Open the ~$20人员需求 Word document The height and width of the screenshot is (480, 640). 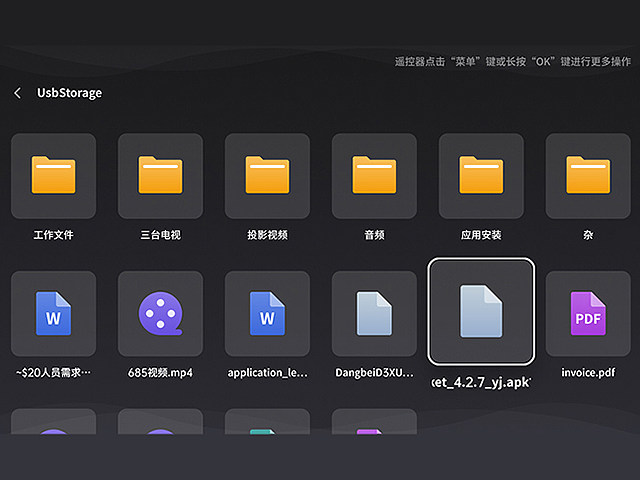[x=53, y=313]
